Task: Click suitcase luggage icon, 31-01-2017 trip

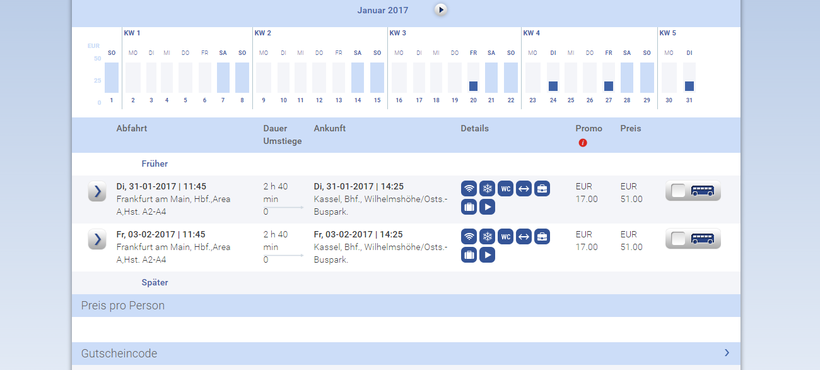Action: click(x=469, y=207)
